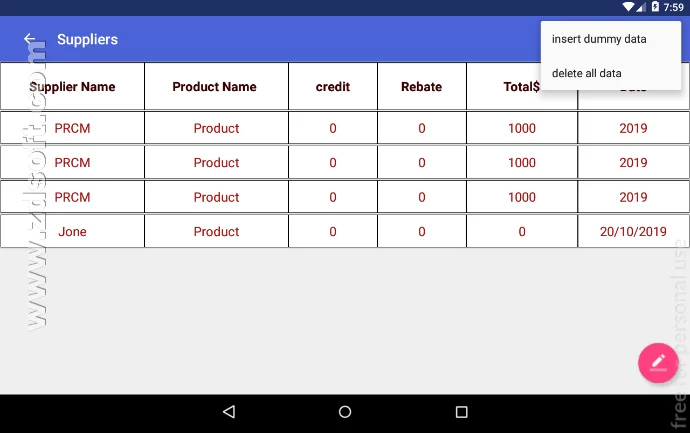Tap the 1000 total in first PRCM row
Screen dimensions: 690x433
pyautogui.click(x=521, y=128)
